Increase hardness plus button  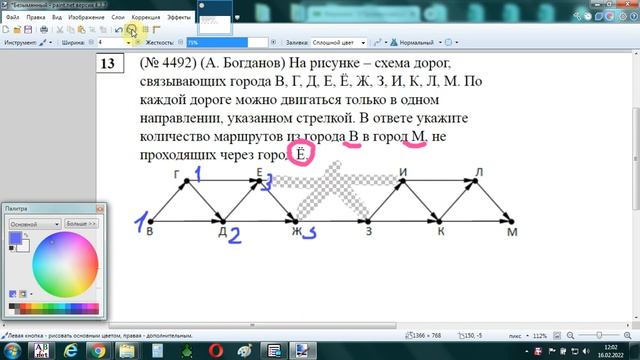click(273, 42)
